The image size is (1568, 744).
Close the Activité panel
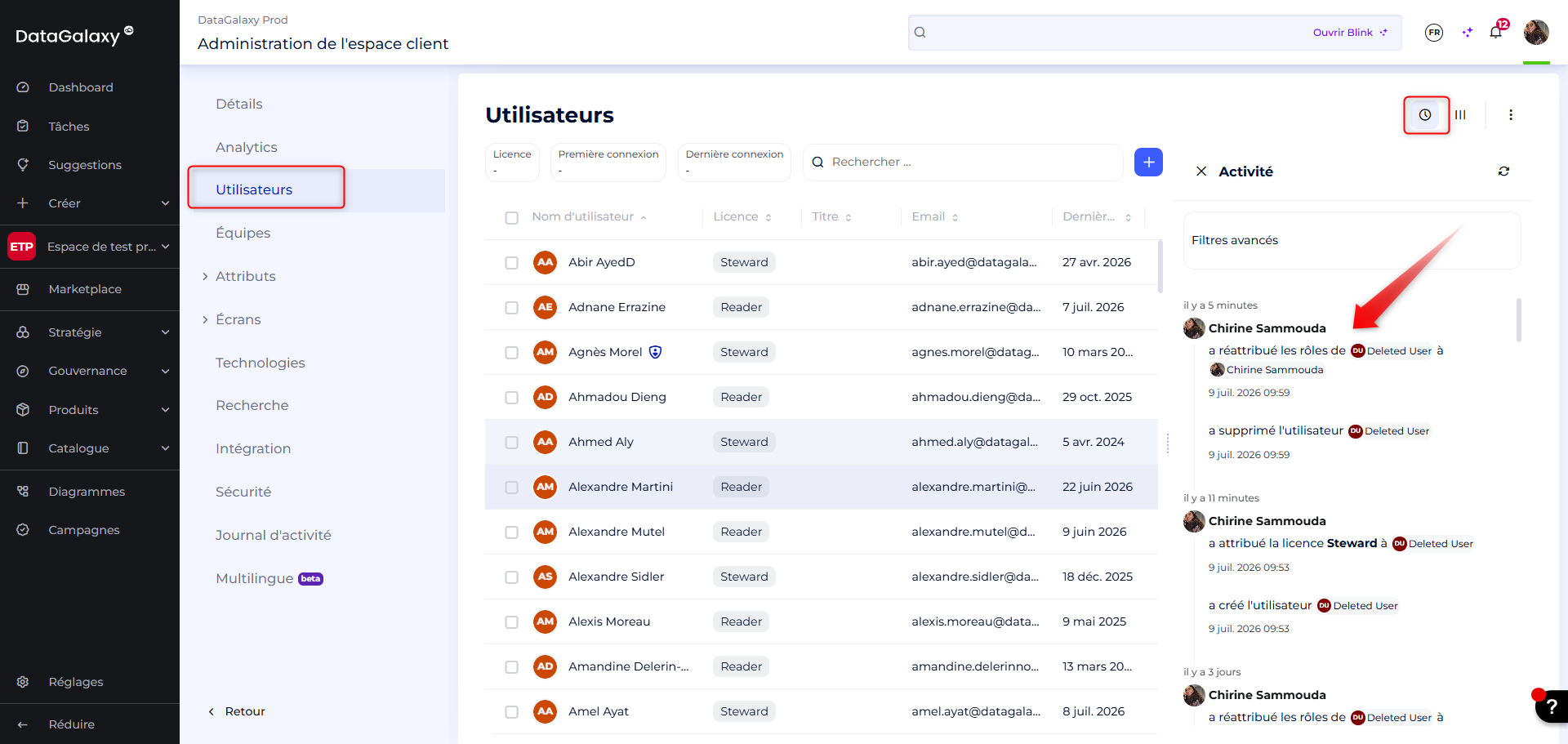tap(1201, 172)
